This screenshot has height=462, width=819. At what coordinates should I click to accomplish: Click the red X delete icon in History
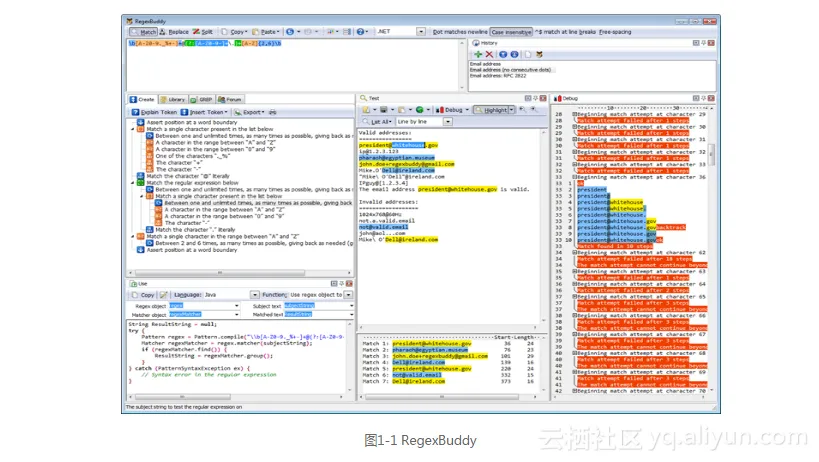pyautogui.click(x=489, y=54)
